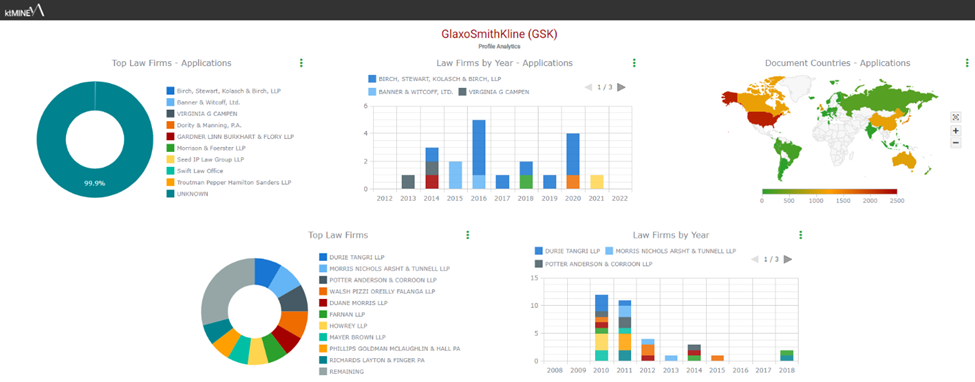The height and width of the screenshot is (382, 975).
Task: Toggle MAYER BROWN LLP legend entry
Action: 352,337
